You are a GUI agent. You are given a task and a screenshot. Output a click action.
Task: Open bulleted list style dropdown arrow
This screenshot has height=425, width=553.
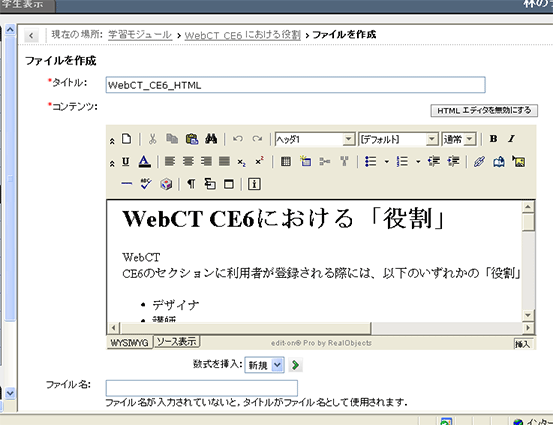(387, 162)
